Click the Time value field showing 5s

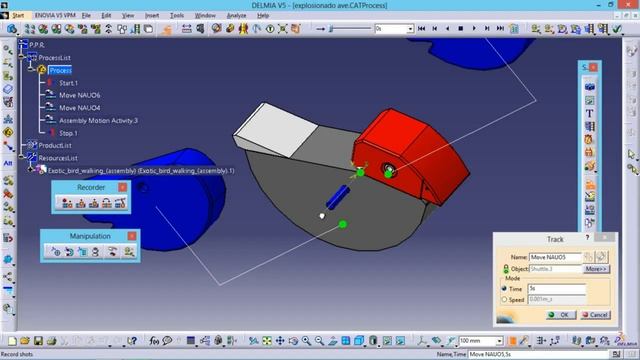(x=557, y=289)
